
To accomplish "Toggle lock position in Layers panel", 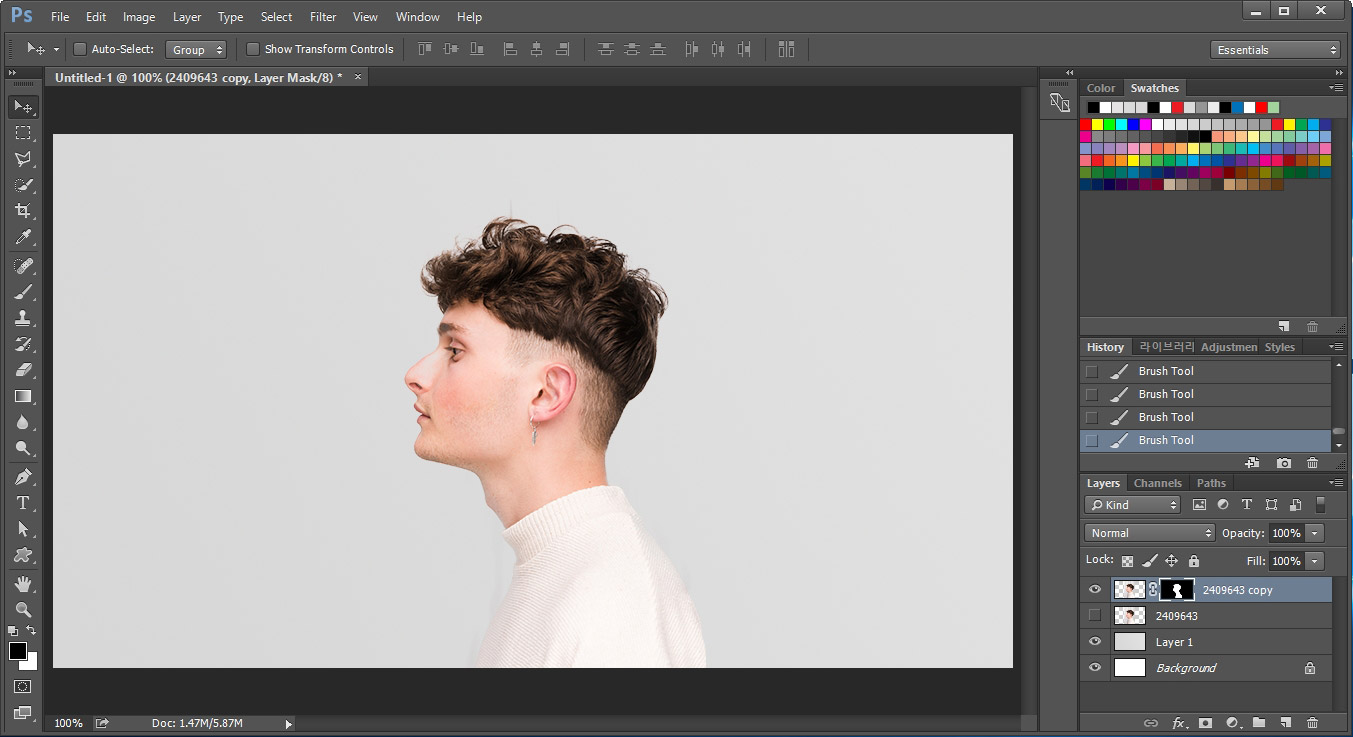I will click(x=1171, y=561).
